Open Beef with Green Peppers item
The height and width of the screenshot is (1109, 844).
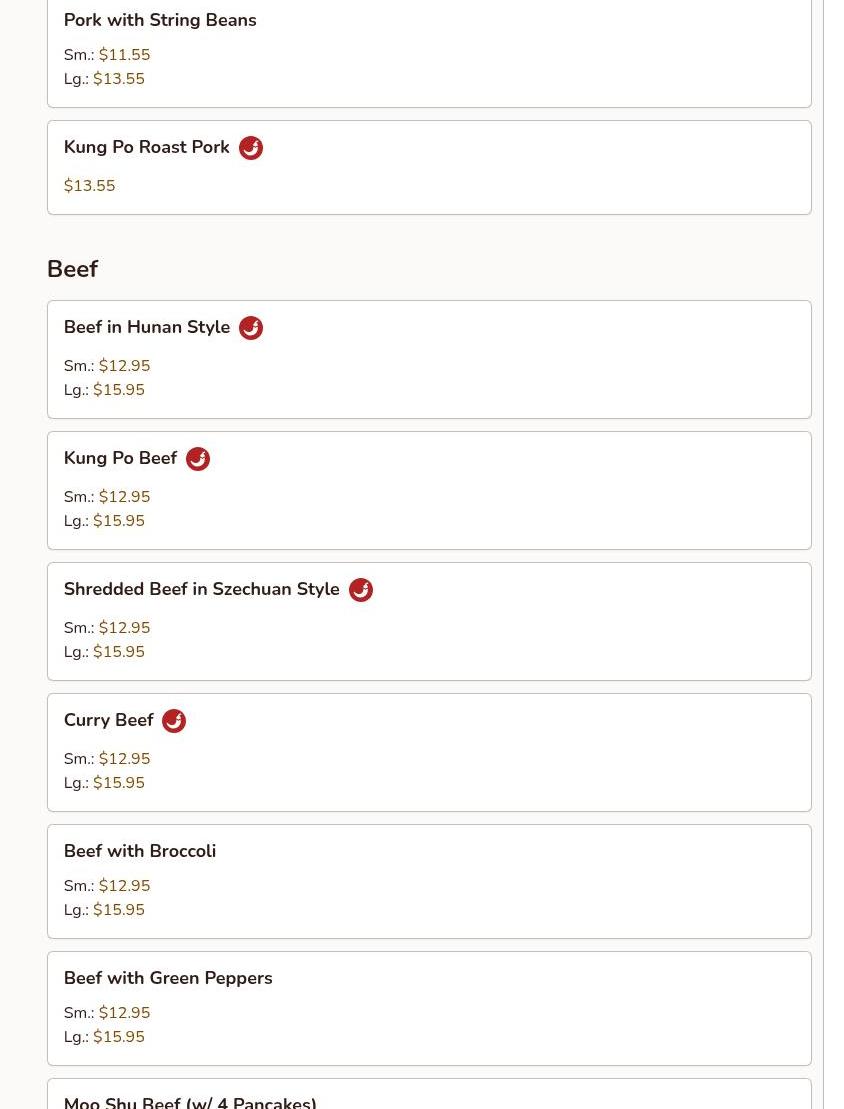point(168,978)
